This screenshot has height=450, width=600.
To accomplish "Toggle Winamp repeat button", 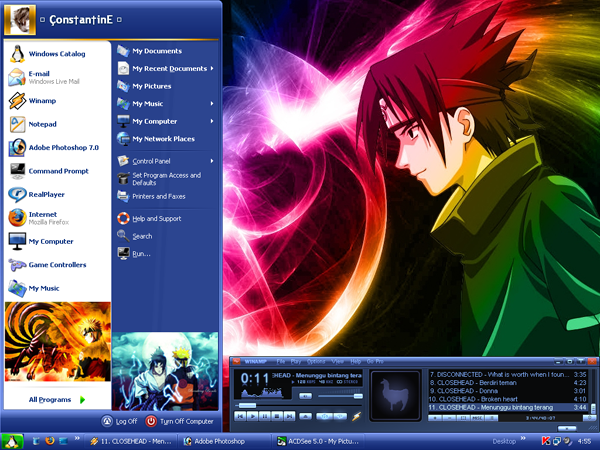I will [340, 416].
